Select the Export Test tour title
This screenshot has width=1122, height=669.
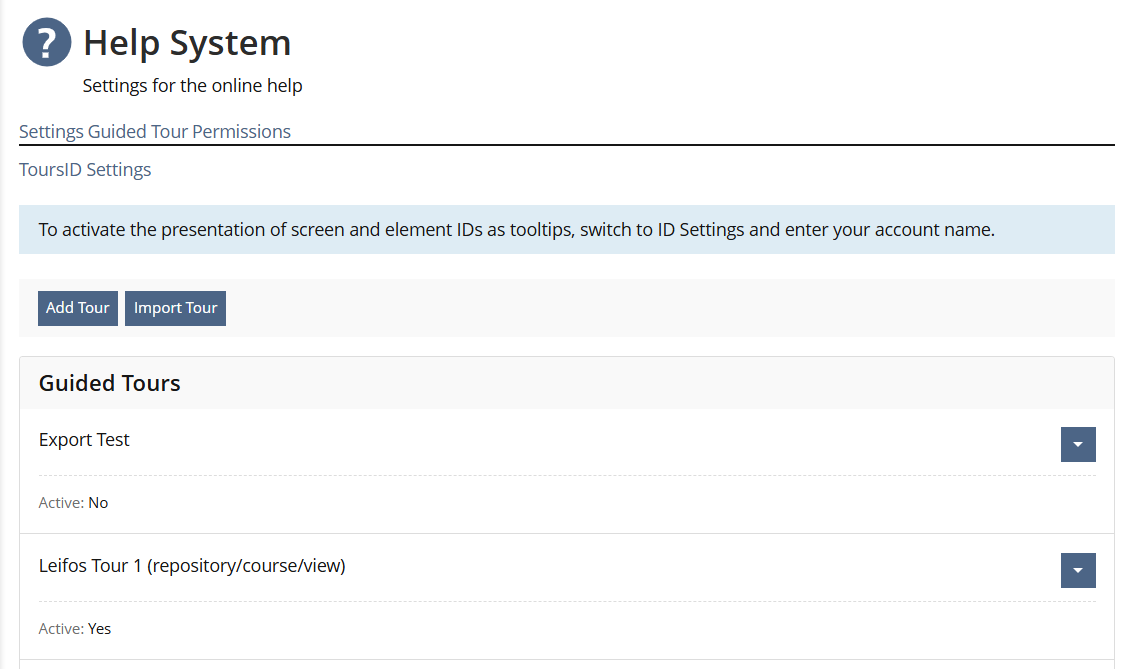click(x=84, y=440)
